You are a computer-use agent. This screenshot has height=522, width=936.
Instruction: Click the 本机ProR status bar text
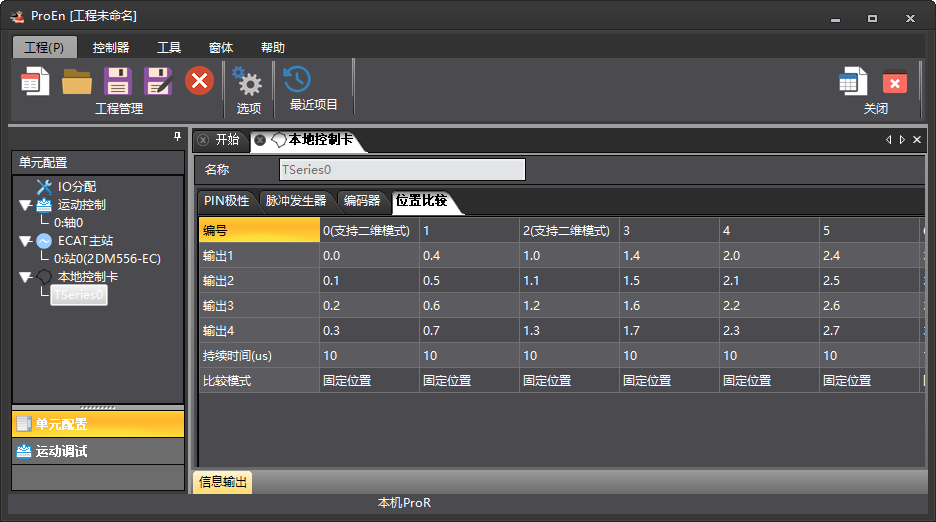pos(404,503)
